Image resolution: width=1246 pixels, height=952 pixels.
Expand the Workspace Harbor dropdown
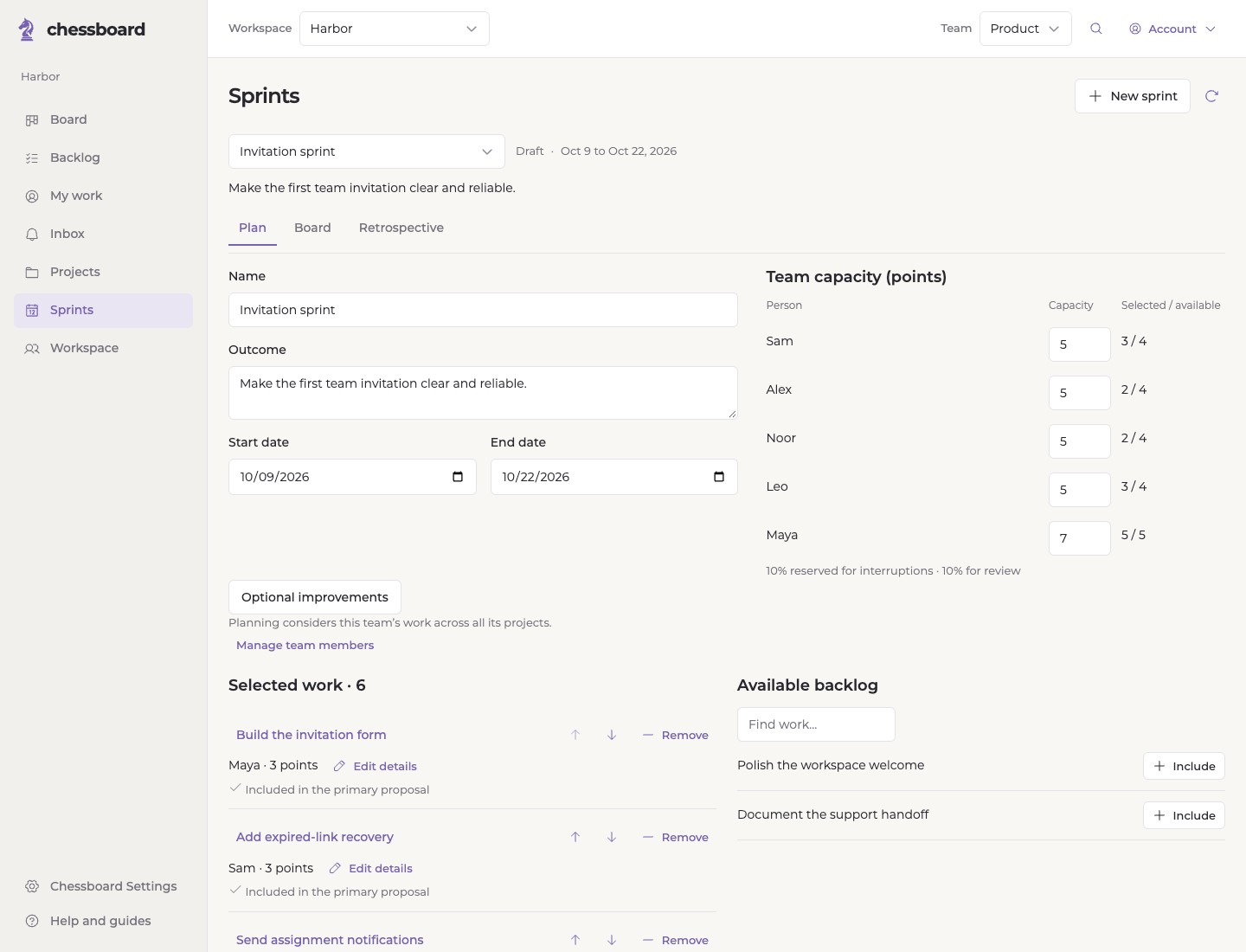click(395, 29)
